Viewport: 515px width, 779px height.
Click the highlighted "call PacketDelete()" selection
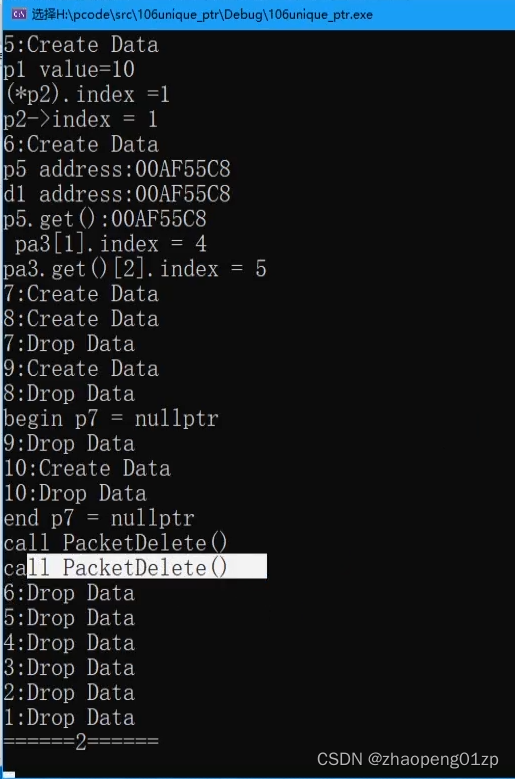(x=147, y=566)
